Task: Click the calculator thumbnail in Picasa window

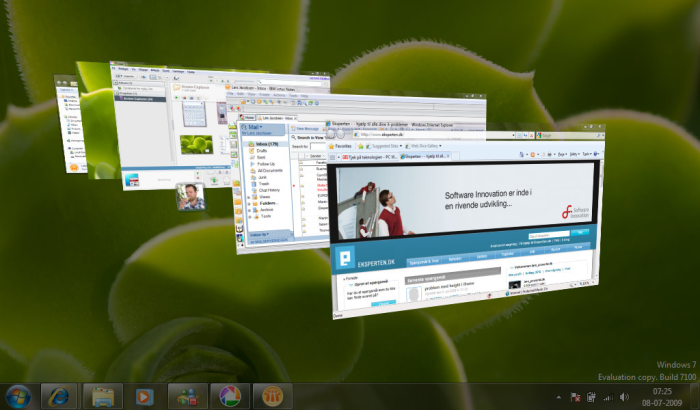Action: [x=194, y=114]
